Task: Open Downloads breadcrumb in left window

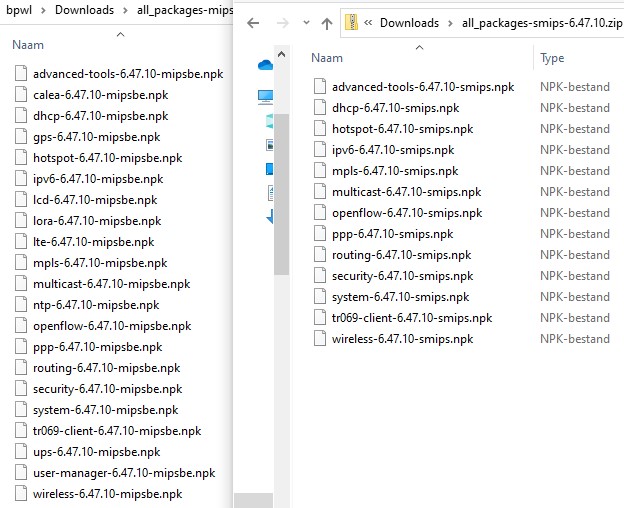Action: click(x=84, y=10)
